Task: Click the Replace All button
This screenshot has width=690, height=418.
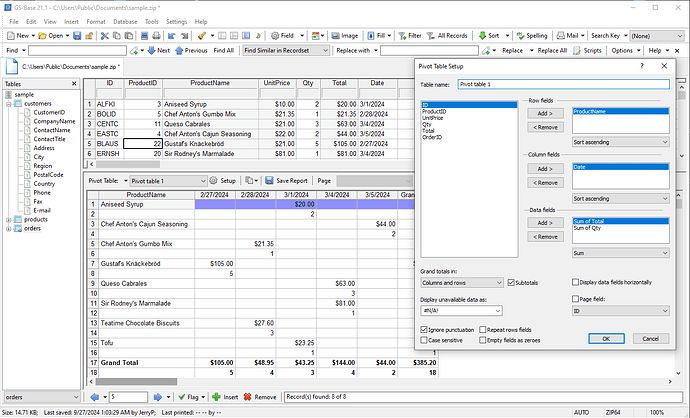Action: click(552, 51)
